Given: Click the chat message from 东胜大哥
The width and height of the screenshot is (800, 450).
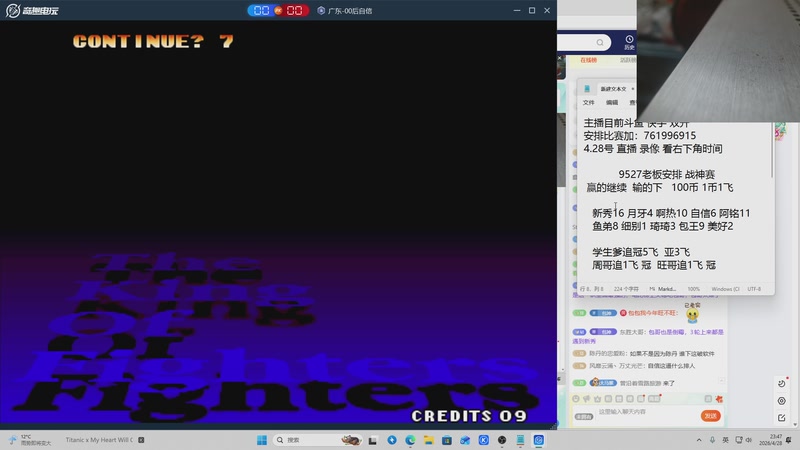Looking at the screenshot, I should click(x=648, y=336).
